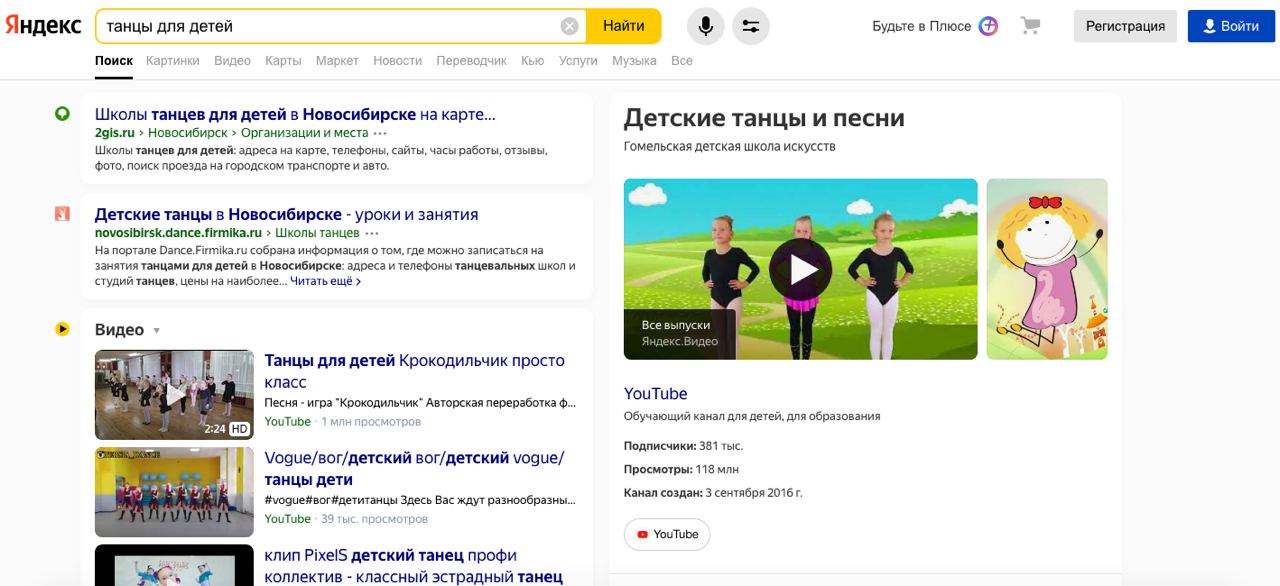Click the Яндекс logo
The image size is (1280, 586).
[x=43, y=26]
